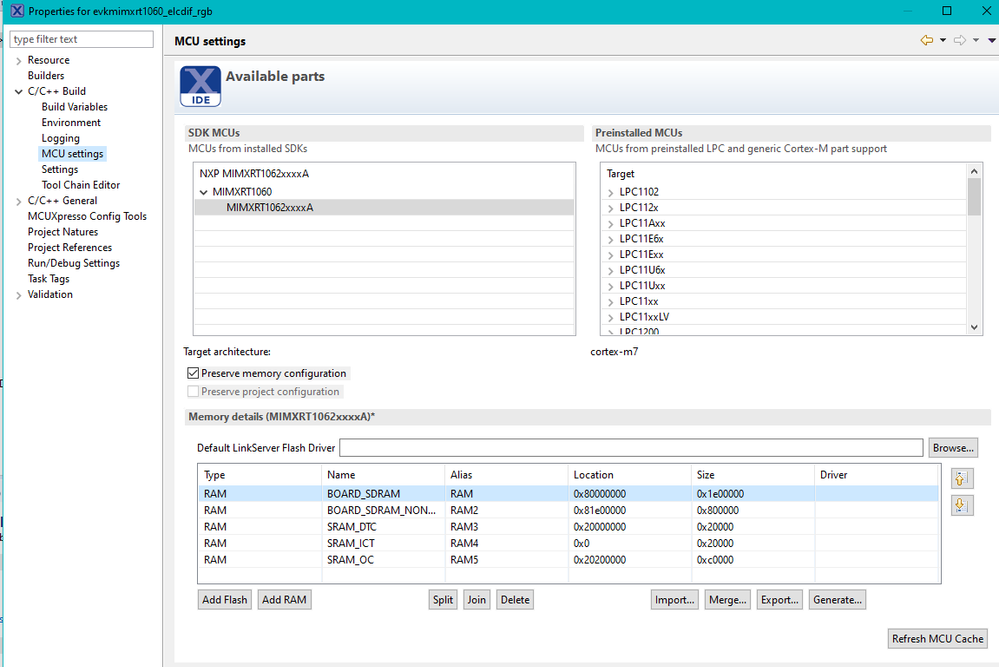This screenshot has height=667, width=999.
Task: Open Build Variables page
Action: (75, 106)
